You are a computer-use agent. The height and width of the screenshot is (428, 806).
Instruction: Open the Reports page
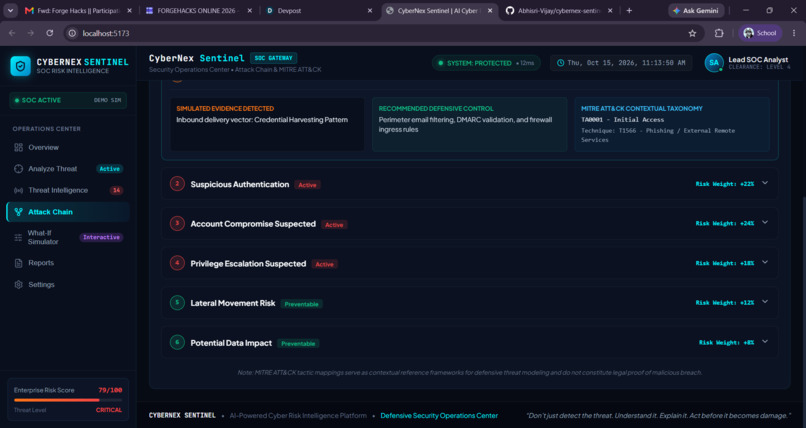coord(67,263)
